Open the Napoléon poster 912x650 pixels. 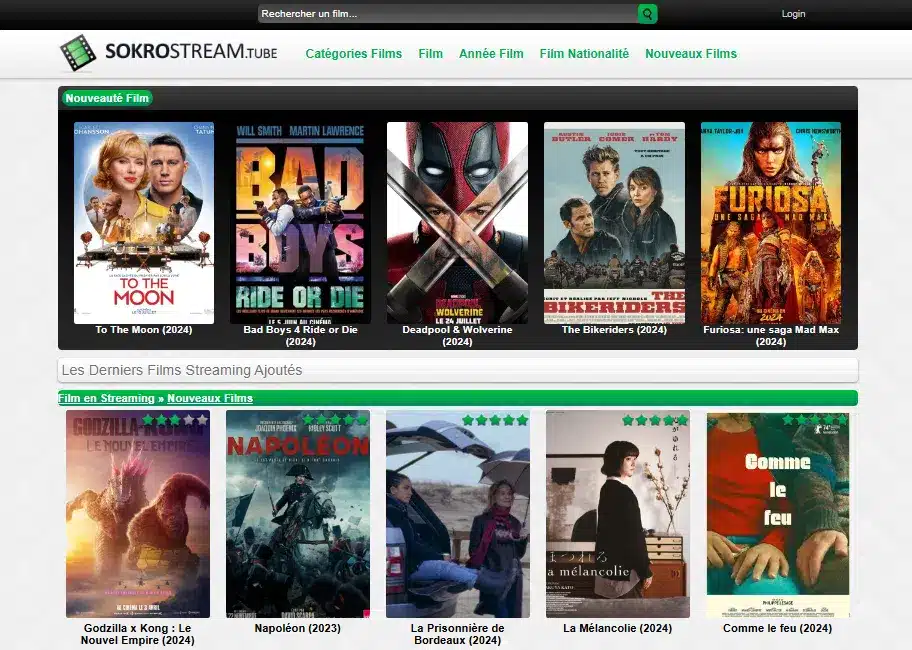coord(298,514)
